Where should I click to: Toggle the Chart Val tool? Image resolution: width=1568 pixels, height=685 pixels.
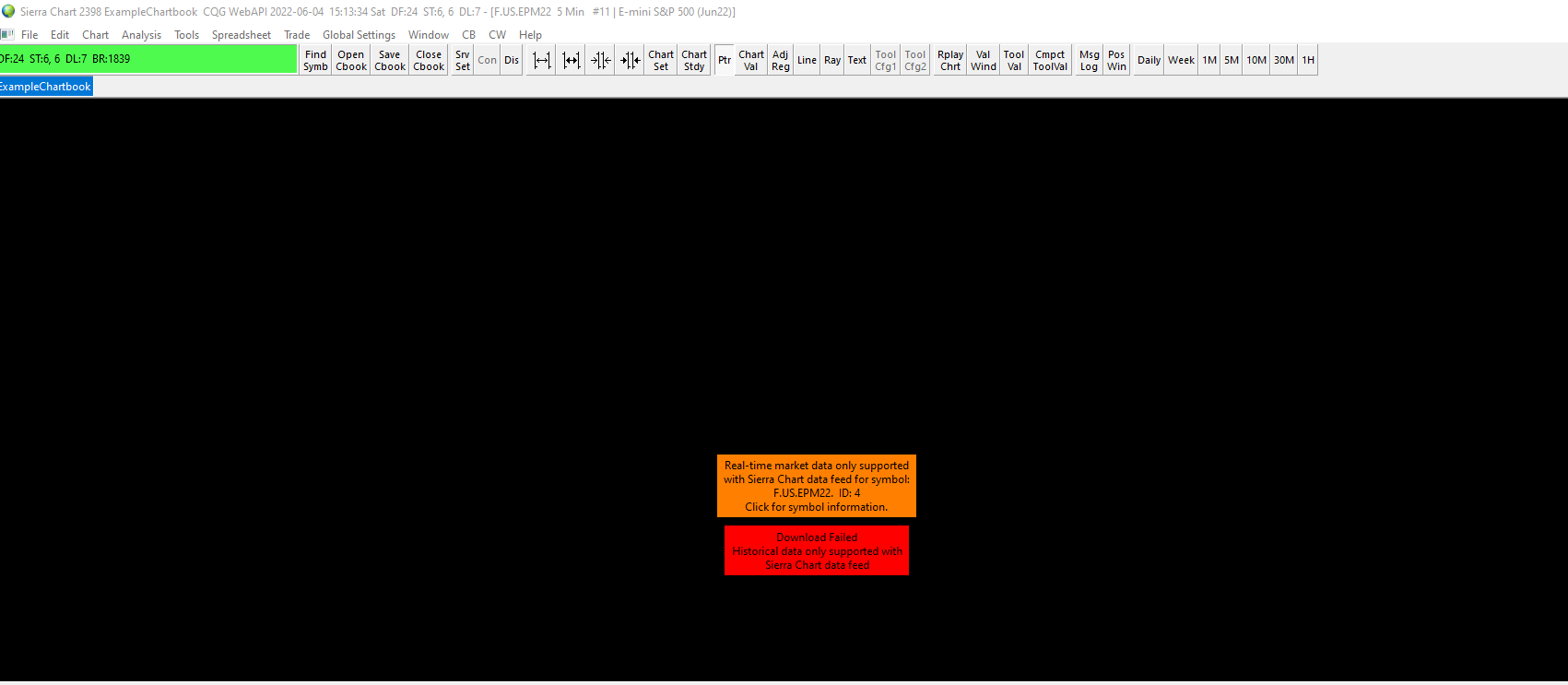pos(751,60)
